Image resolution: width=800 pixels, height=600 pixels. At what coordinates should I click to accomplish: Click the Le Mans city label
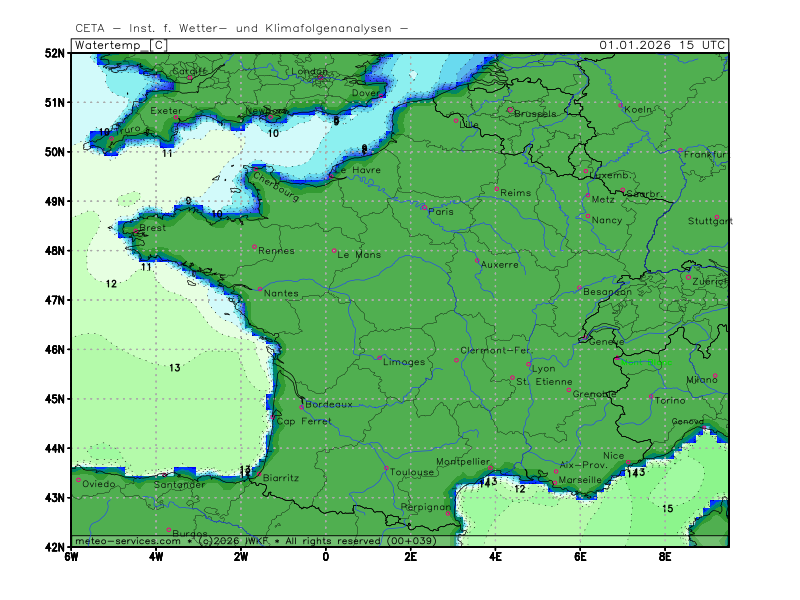pos(360,255)
